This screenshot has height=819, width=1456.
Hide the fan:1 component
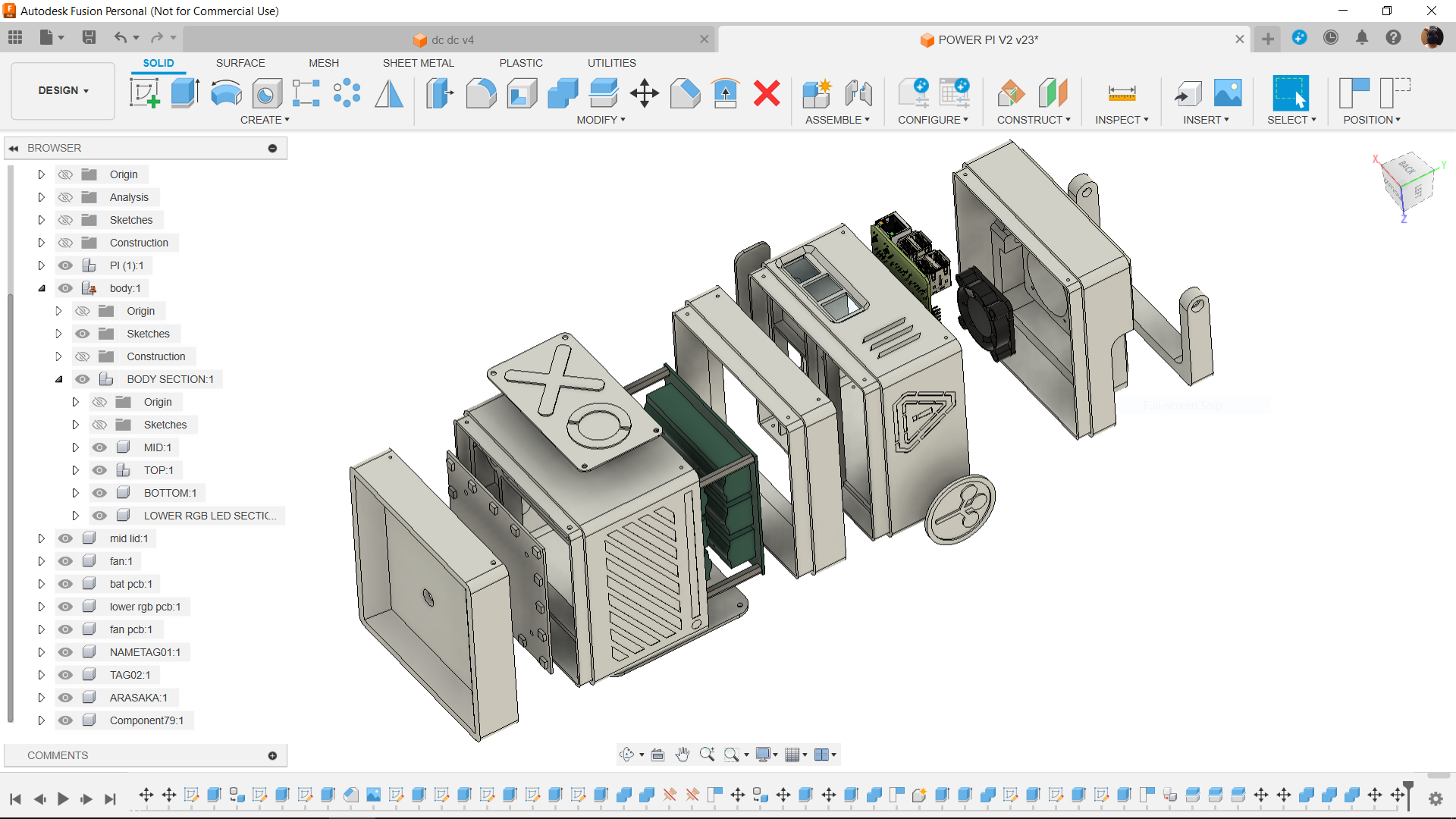pos(66,561)
